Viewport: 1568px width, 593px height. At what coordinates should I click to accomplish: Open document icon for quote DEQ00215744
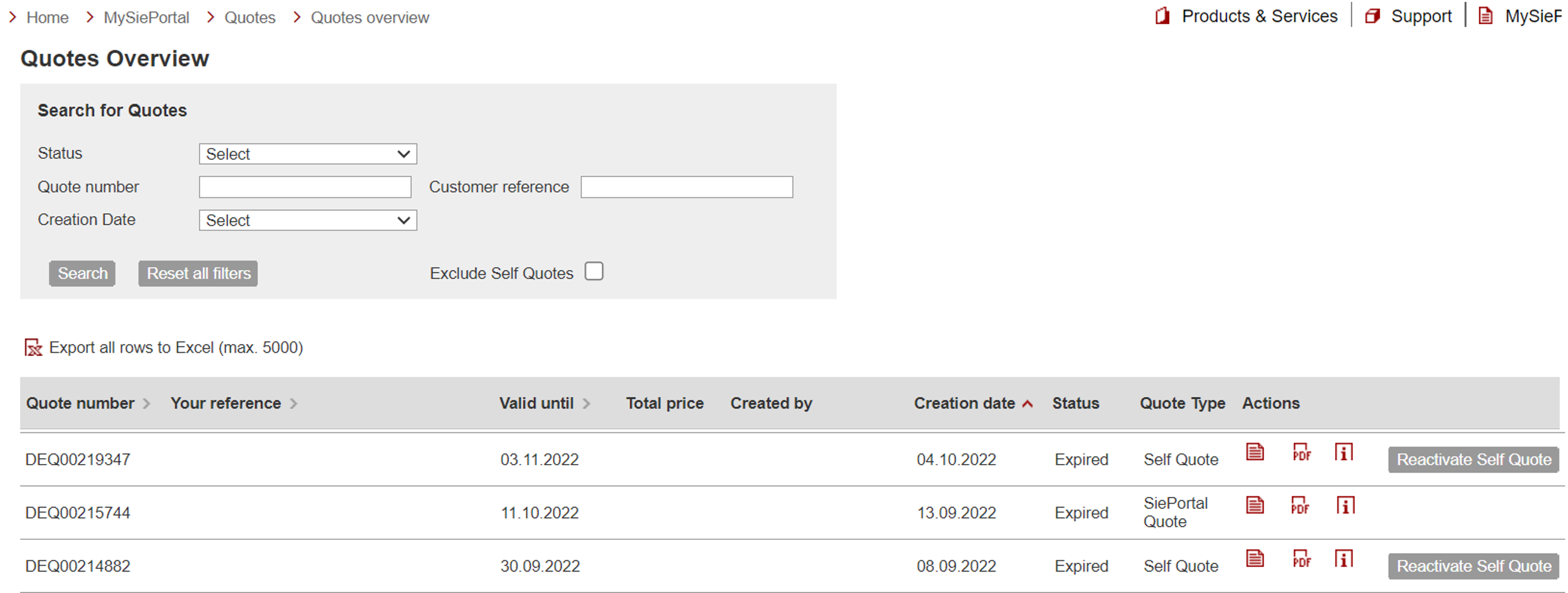pos(1255,506)
